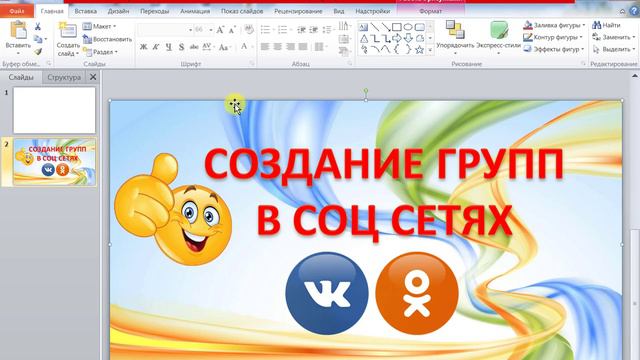Open the Экспресс-стили quick styles button
The image size is (640, 360).
coord(499,38)
